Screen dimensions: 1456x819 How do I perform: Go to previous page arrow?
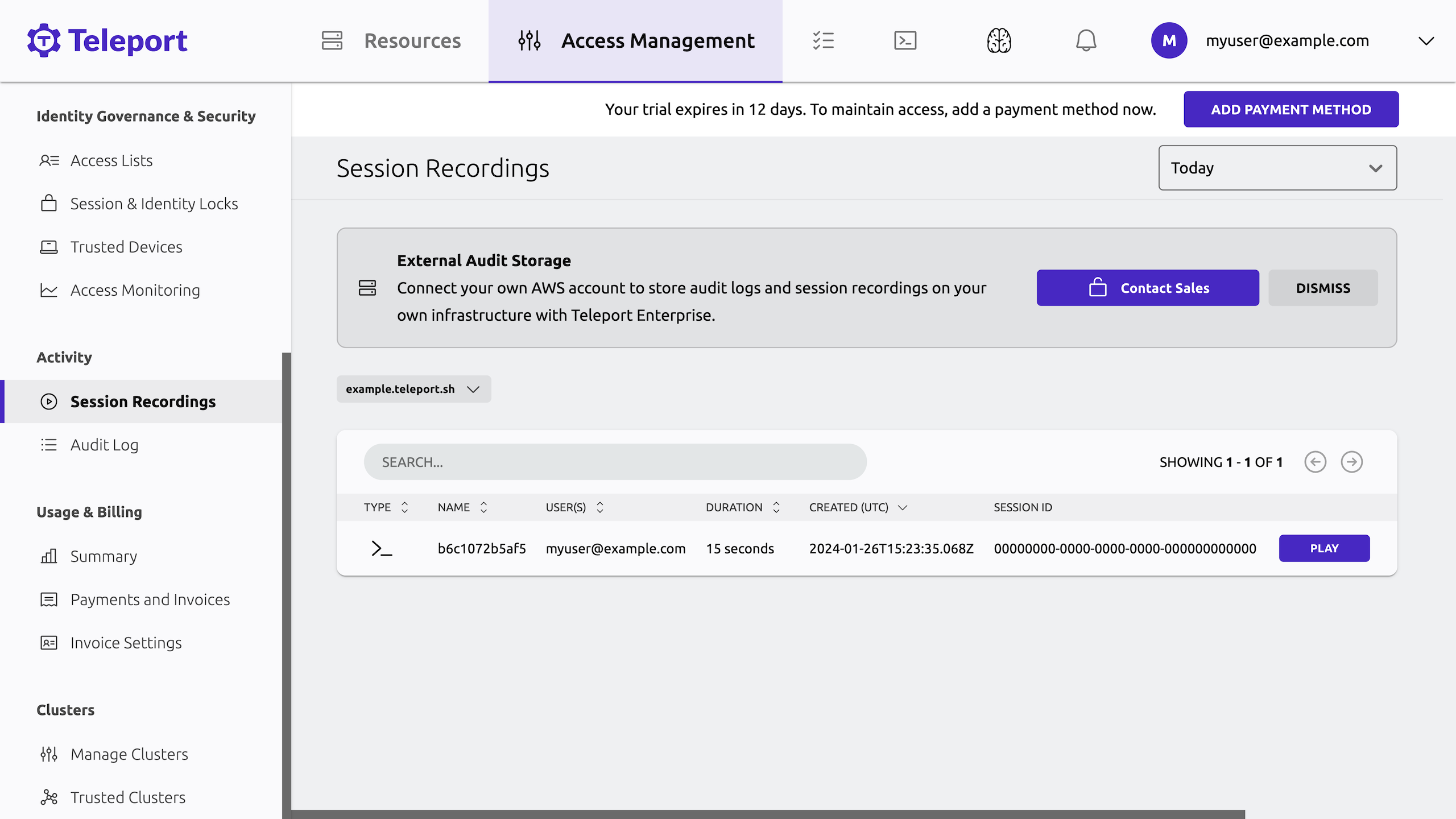coord(1315,462)
